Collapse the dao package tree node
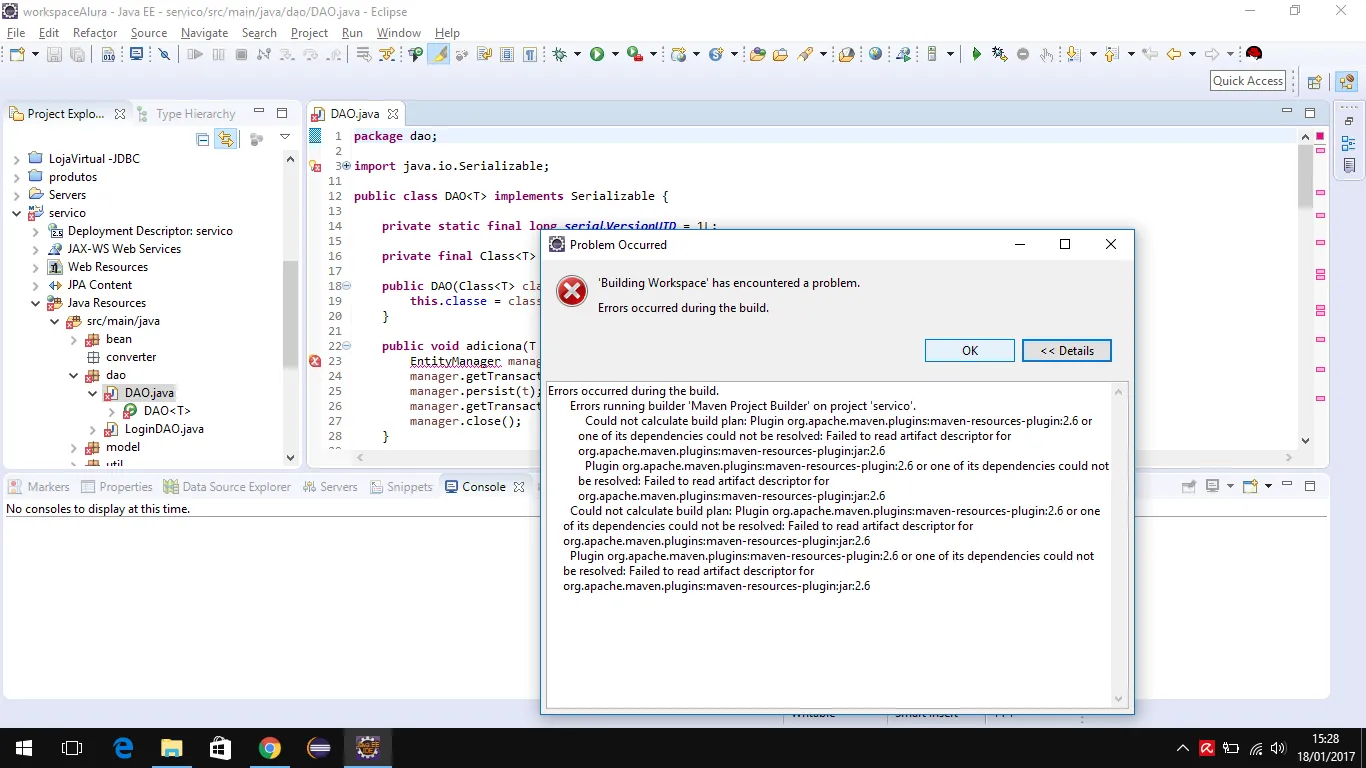This screenshot has width=1366, height=768. click(74, 375)
